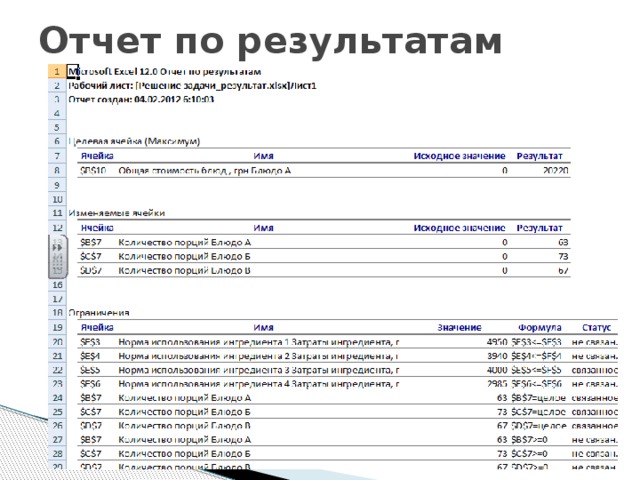Click the 'Статус' header in row 19

pos(596,328)
